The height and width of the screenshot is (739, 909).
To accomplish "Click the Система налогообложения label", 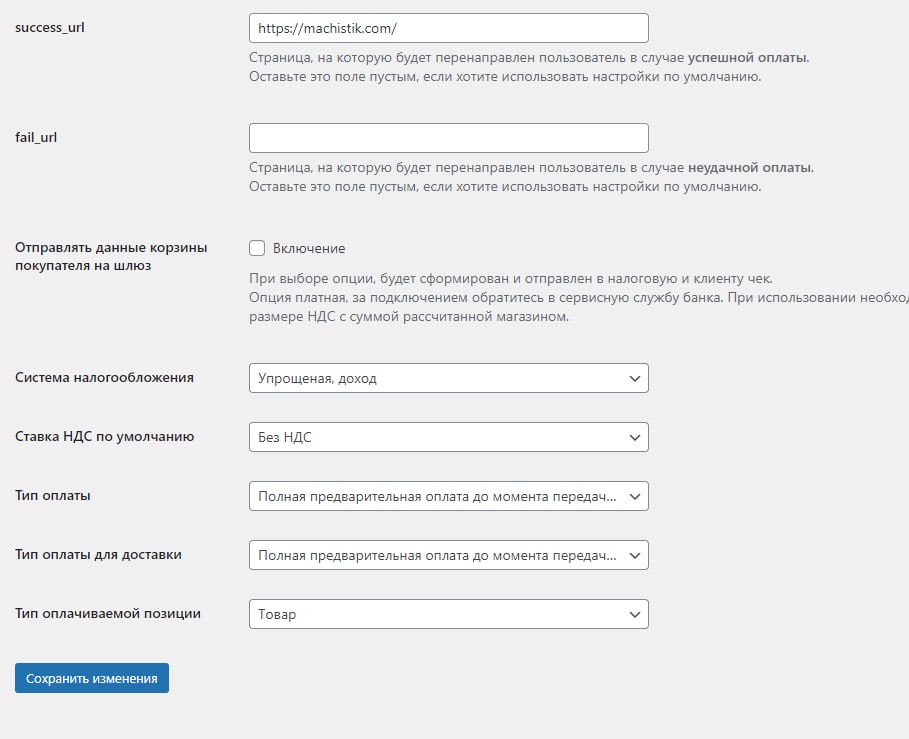I will (x=104, y=377).
